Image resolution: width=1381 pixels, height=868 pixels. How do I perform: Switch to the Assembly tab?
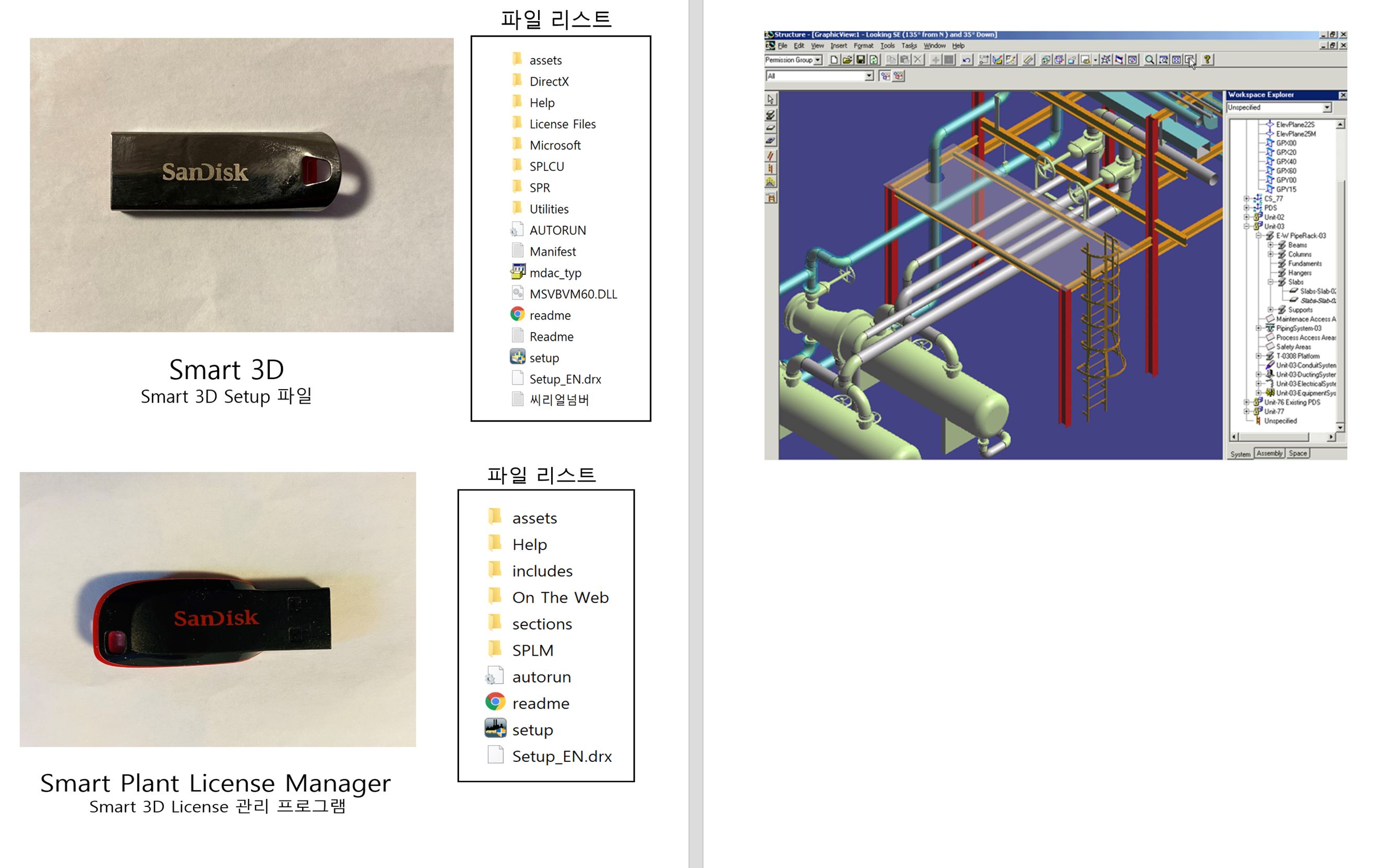[1269, 453]
